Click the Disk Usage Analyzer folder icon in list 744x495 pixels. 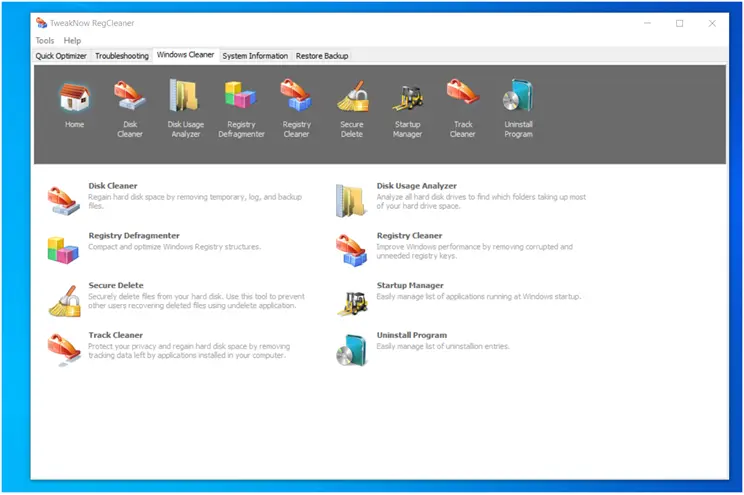tap(352, 201)
